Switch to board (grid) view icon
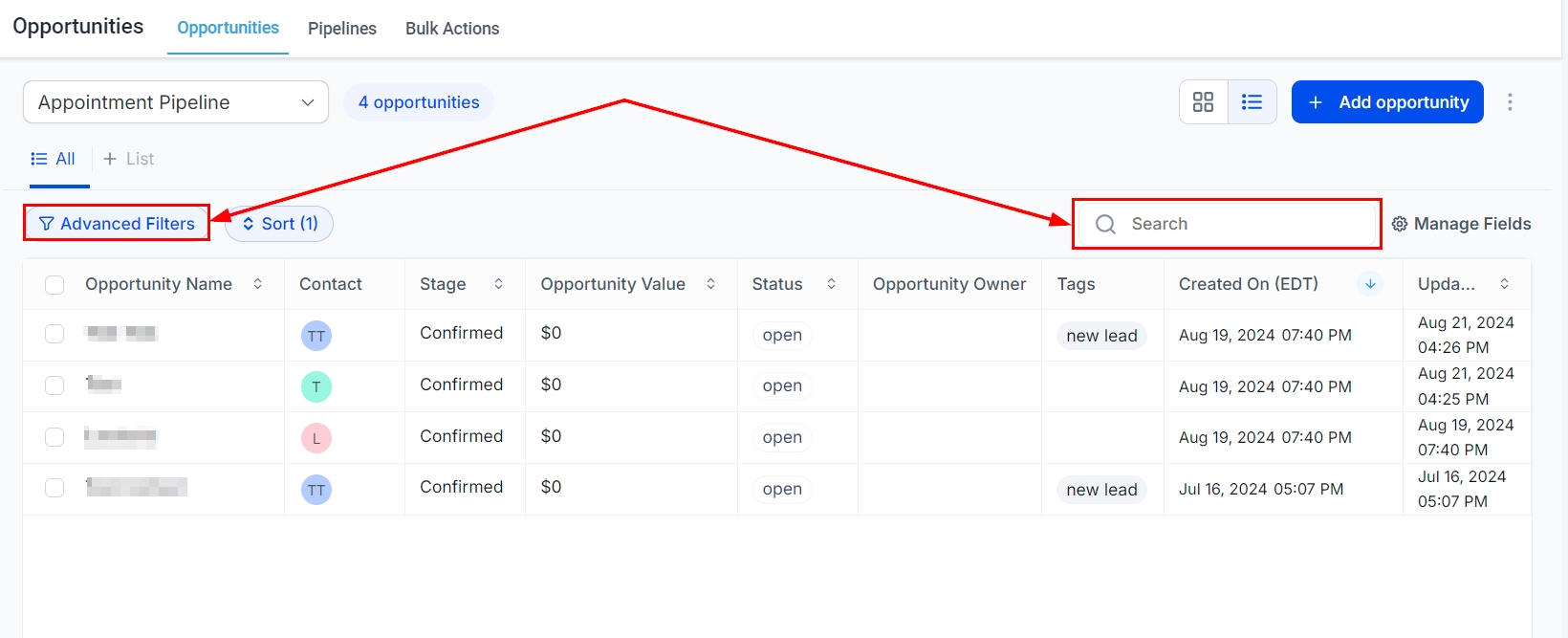Image resolution: width=1568 pixels, height=638 pixels. coord(1204,102)
